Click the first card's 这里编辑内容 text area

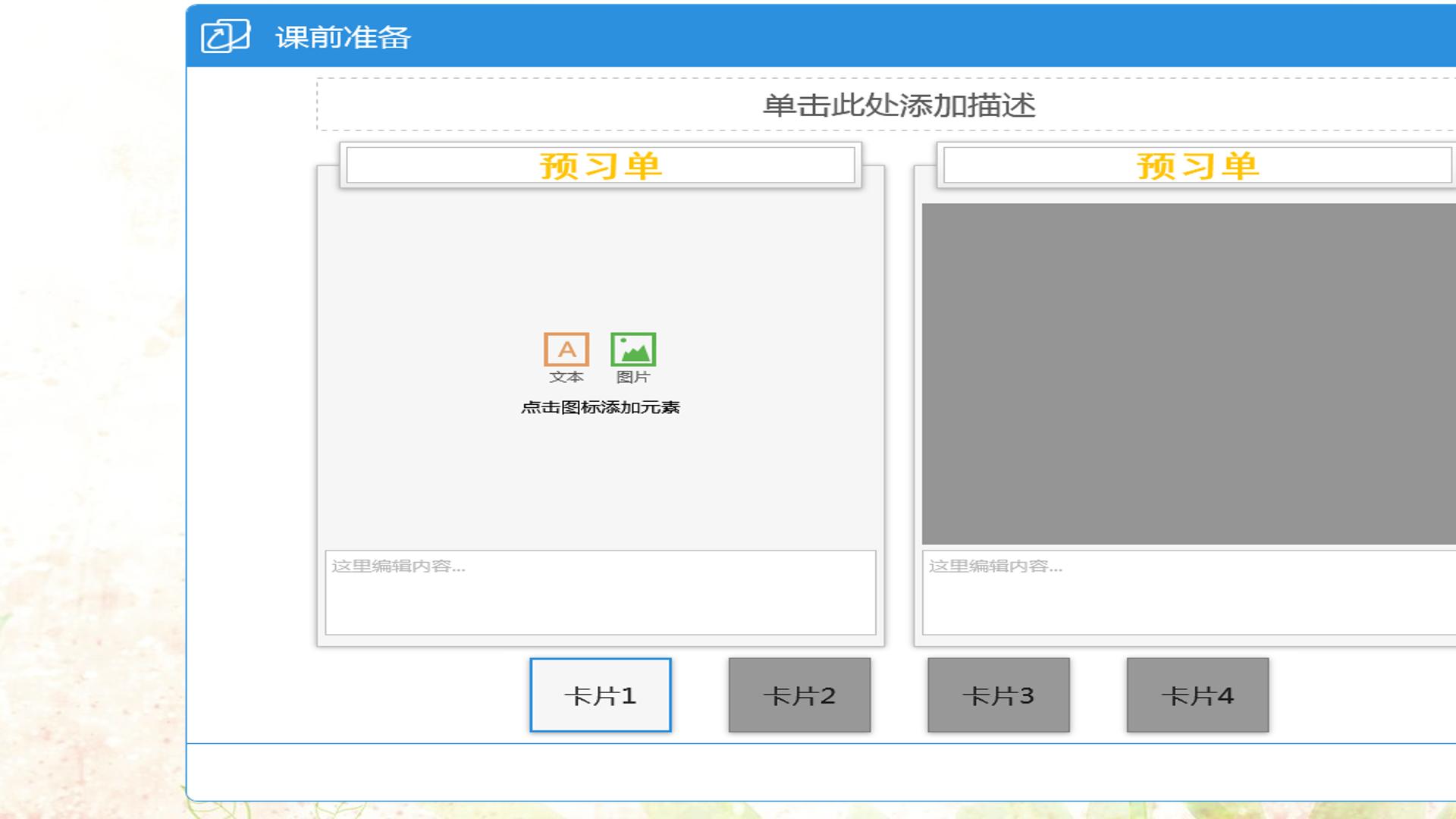coord(601,592)
